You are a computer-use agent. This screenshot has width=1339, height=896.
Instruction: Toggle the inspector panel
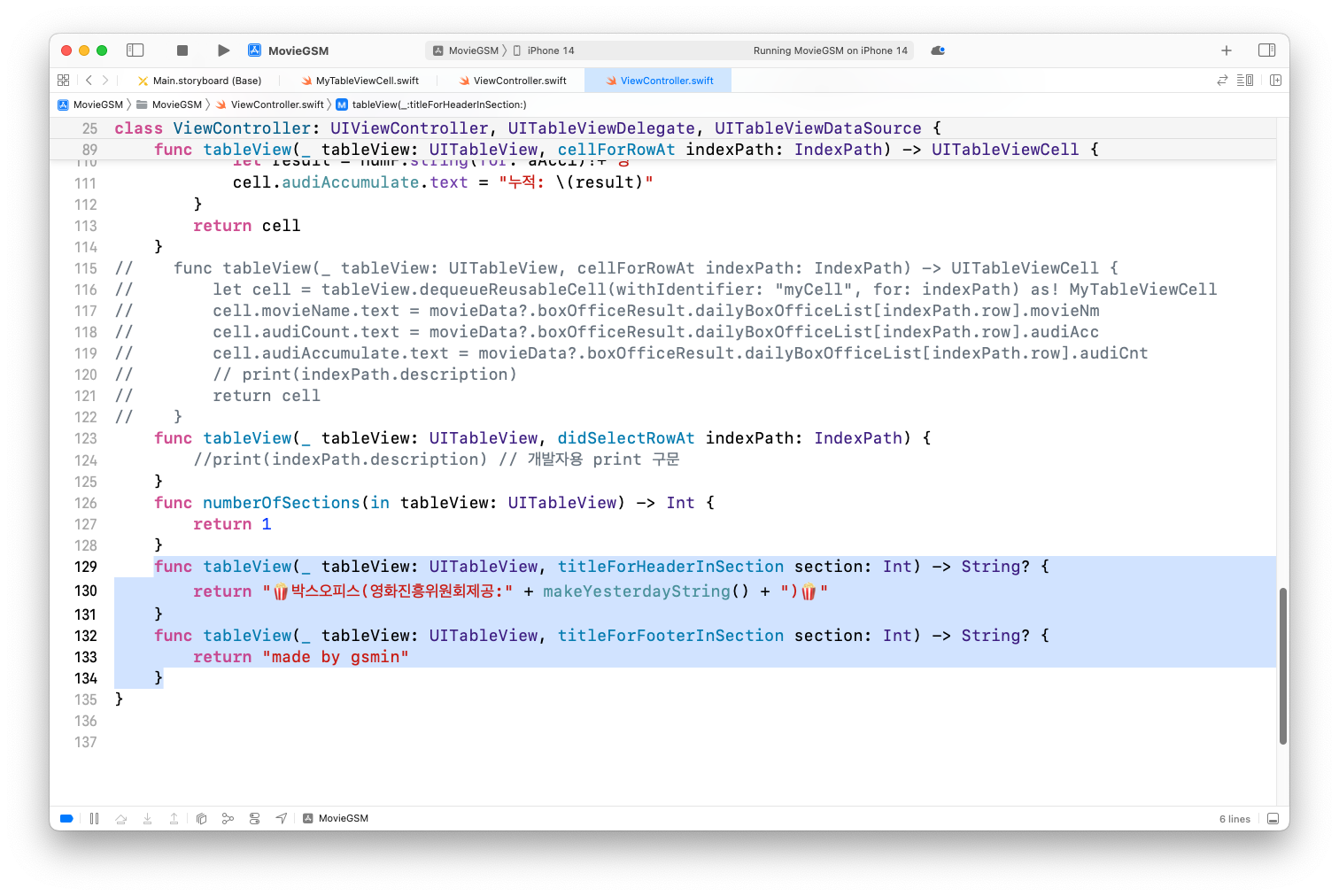pyautogui.click(x=1267, y=50)
